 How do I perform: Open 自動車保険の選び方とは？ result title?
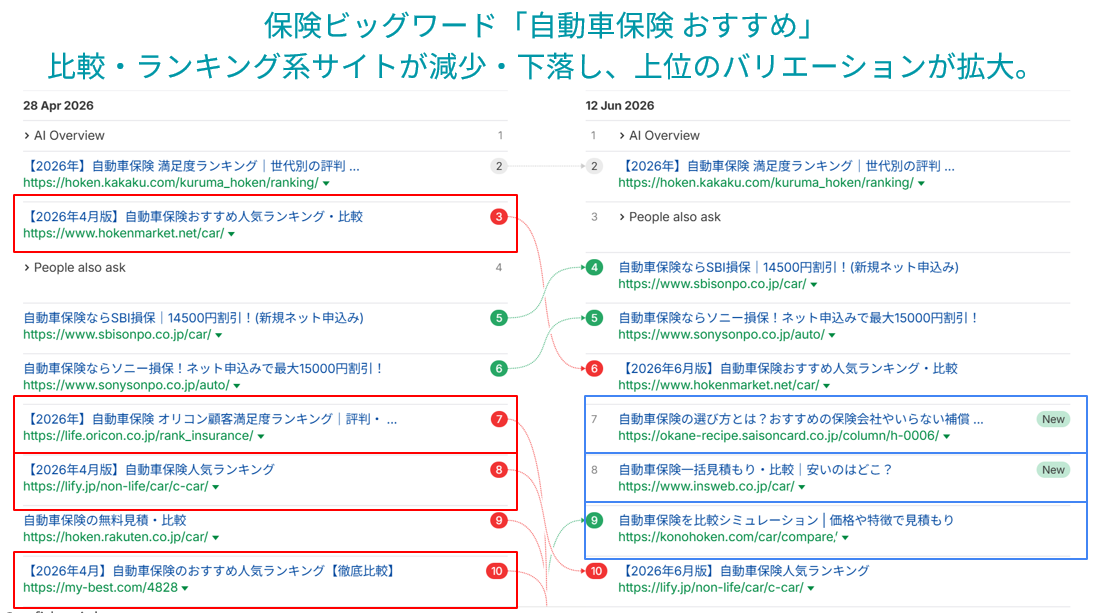click(800, 419)
